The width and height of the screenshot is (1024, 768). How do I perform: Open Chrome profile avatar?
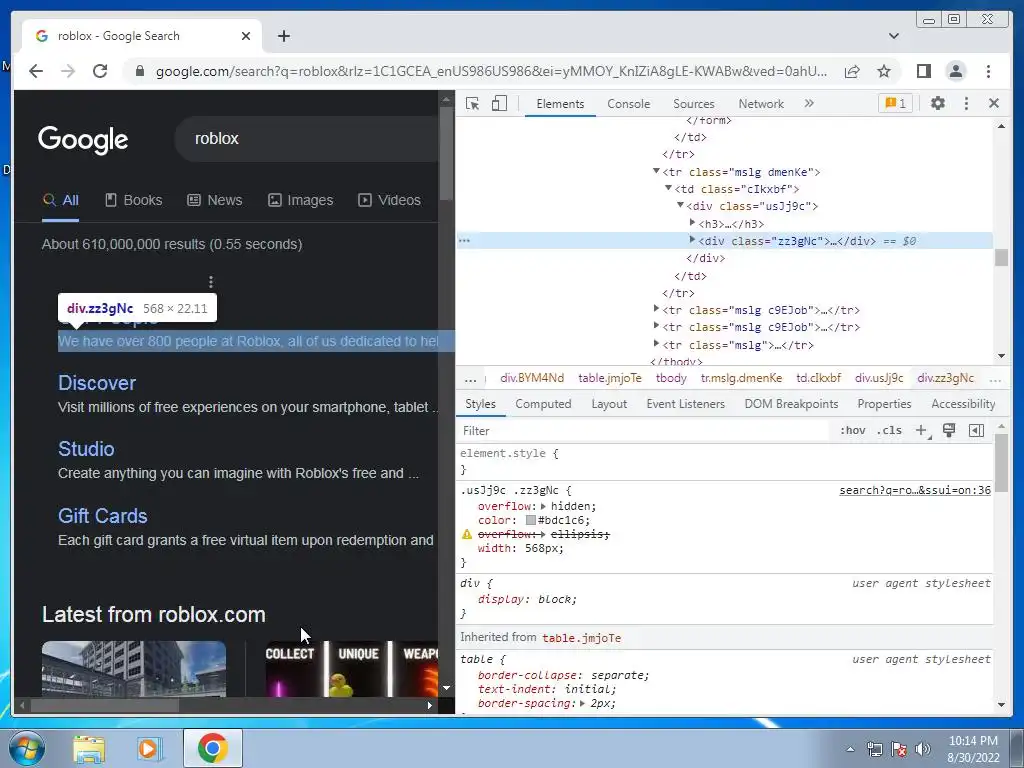click(x=955, y=71)
